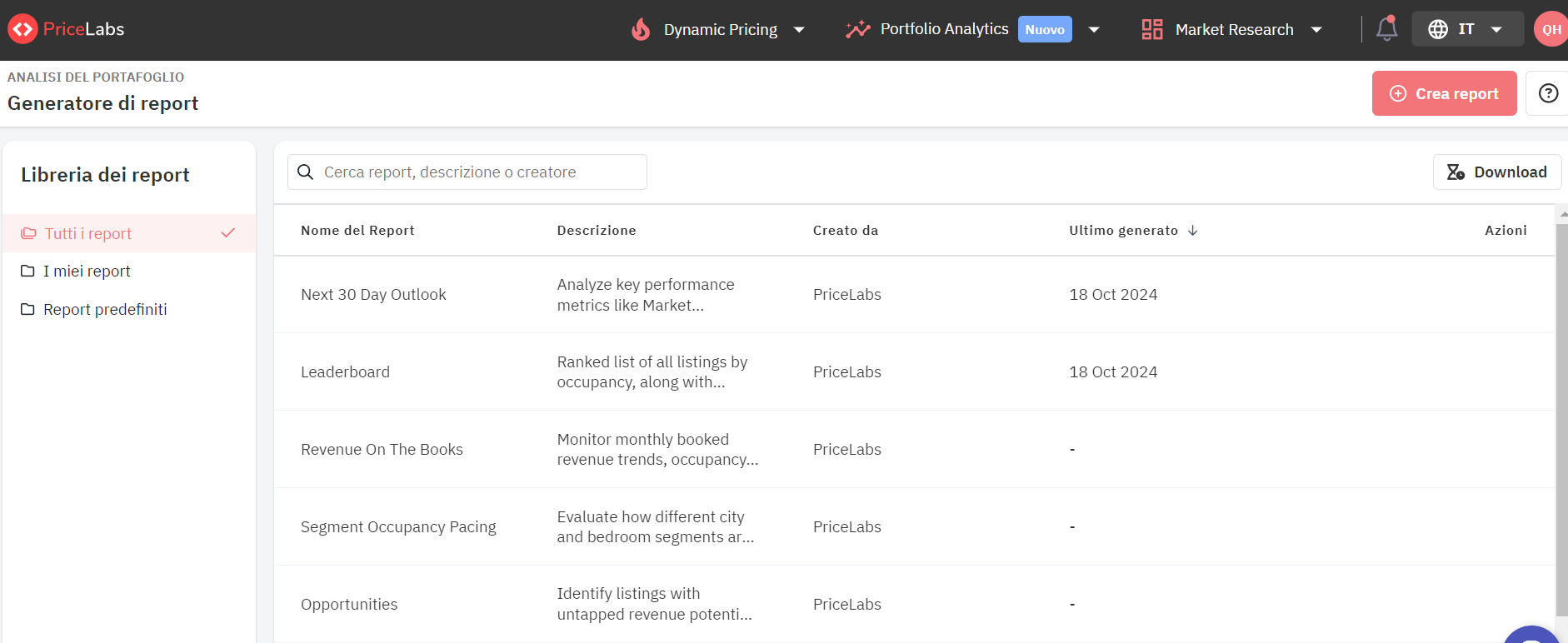Open the QH user avatar
This screenshot has height=643, width=1568.
(1551, 29)
